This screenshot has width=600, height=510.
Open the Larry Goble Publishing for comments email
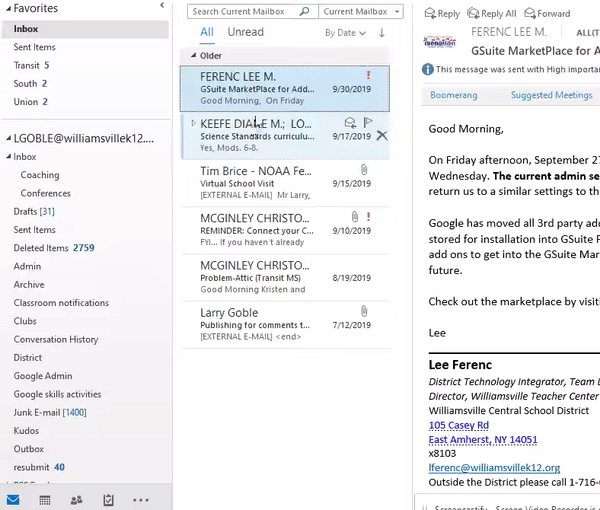click(285, 324)
